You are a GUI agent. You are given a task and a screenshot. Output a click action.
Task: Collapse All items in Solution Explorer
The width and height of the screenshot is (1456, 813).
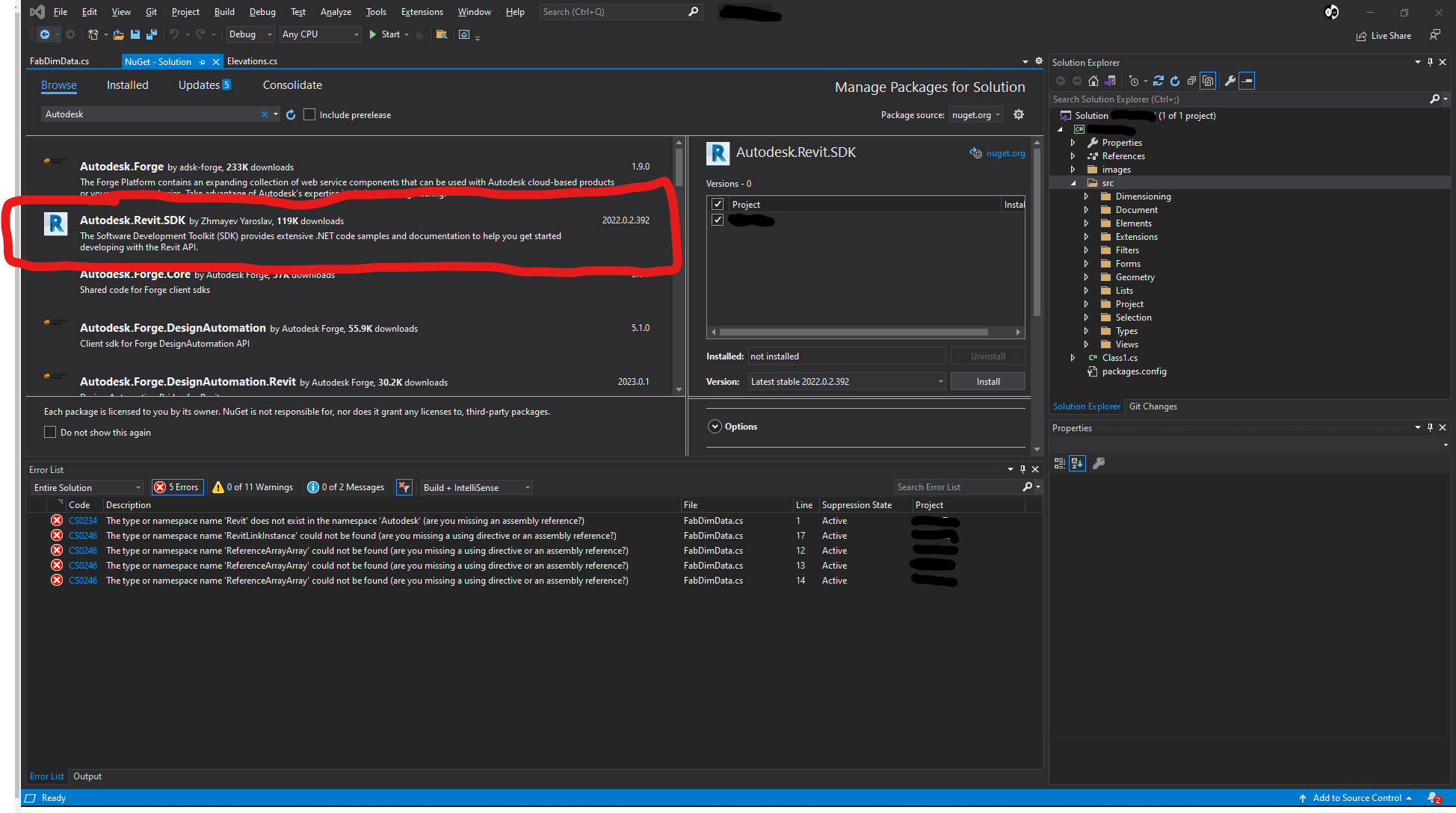pyautogui.click(x=1192, y=81)
